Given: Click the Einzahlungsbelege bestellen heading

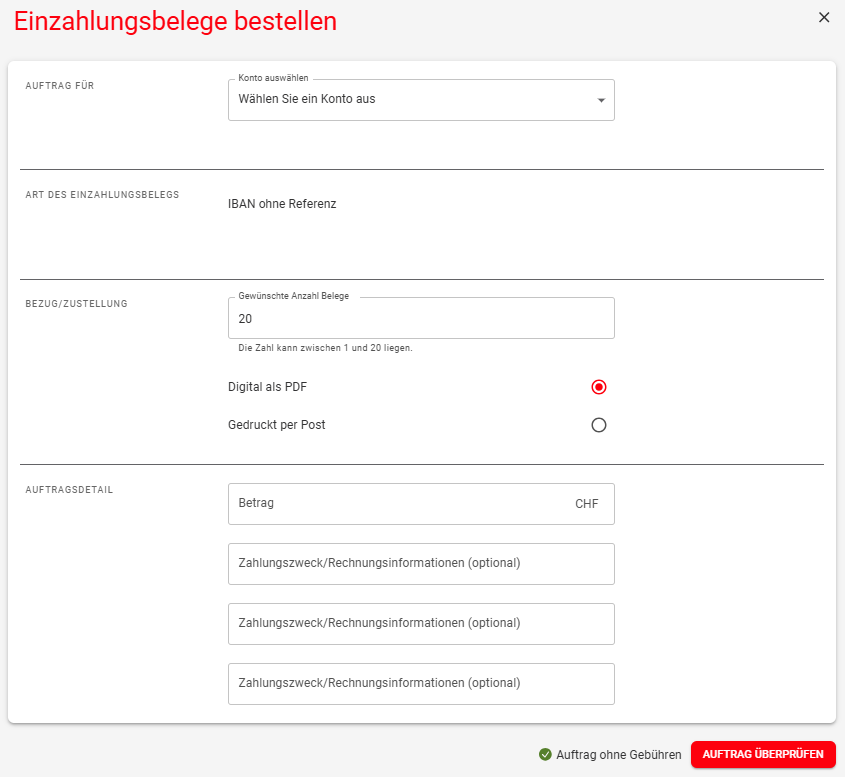Looking at the screenshot, I should pyautogui.click(x=175, y=22).
